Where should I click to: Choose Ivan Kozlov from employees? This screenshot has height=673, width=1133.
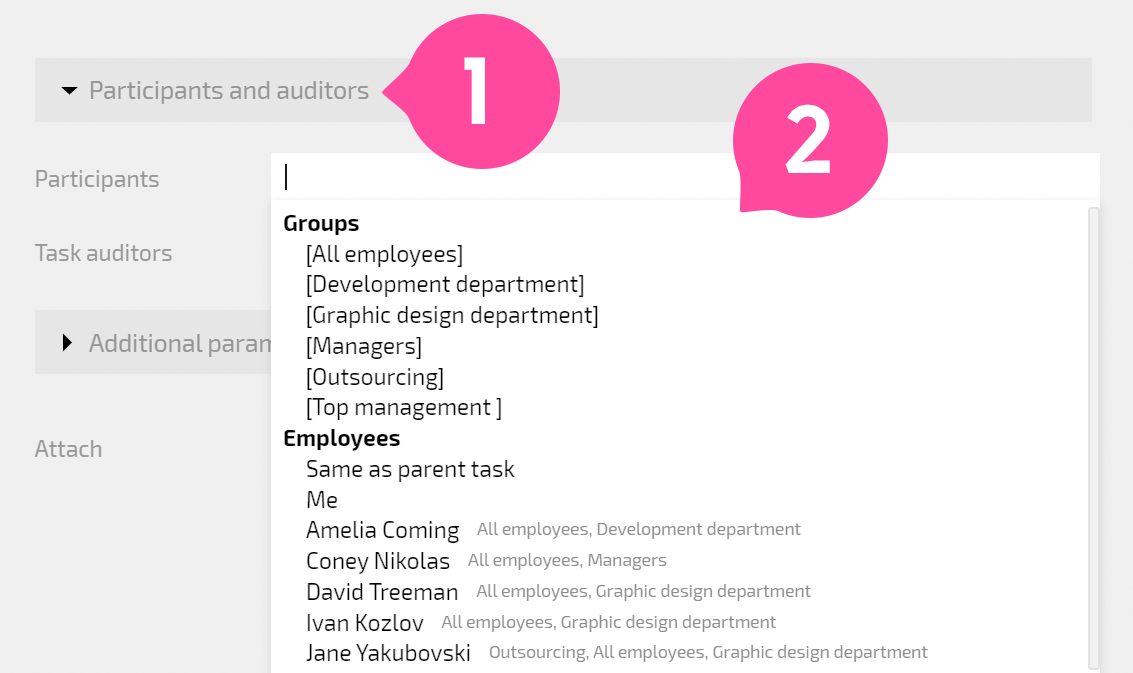[365, 623]
